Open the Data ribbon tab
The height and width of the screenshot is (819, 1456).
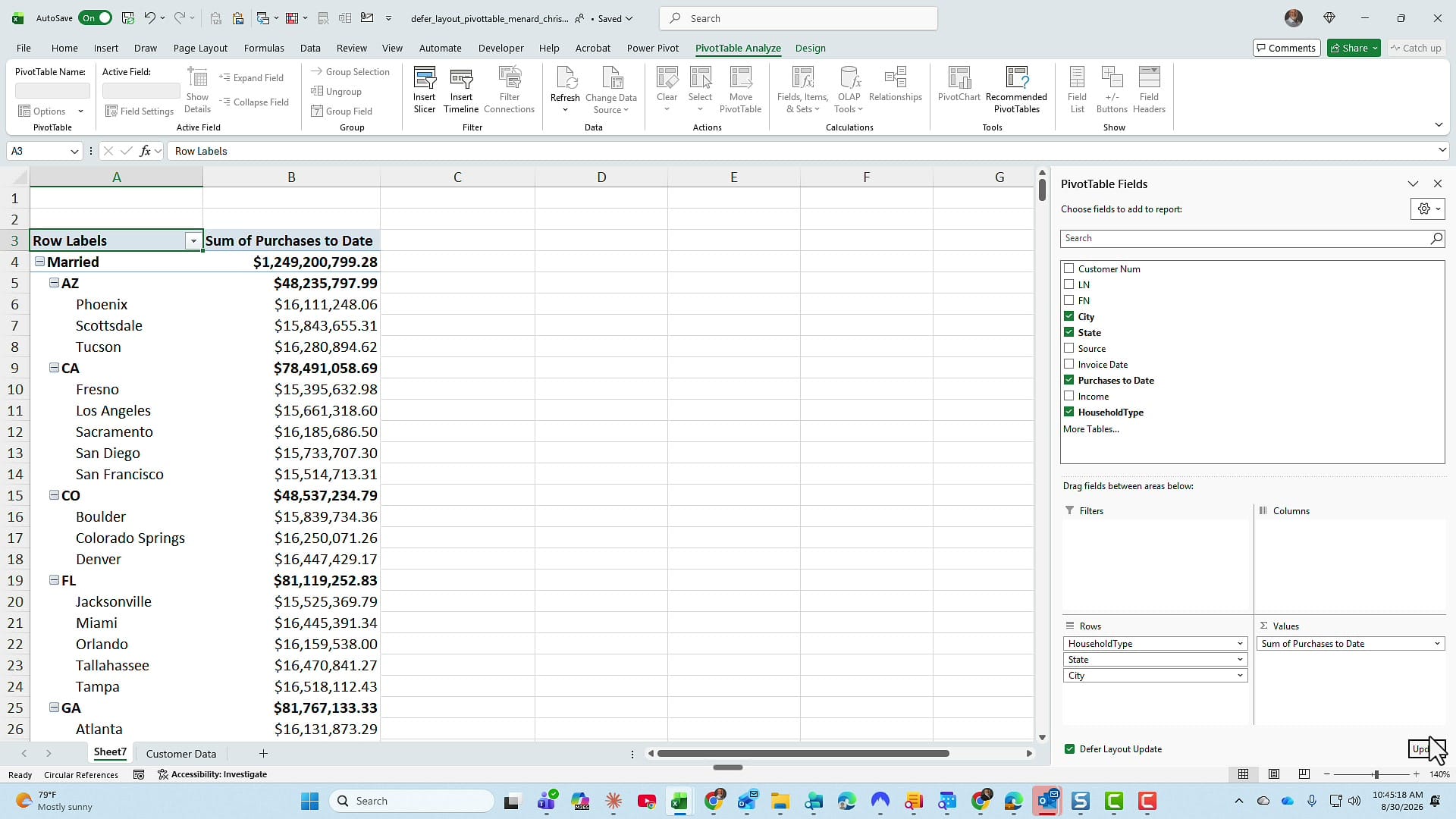coord(310,48)
